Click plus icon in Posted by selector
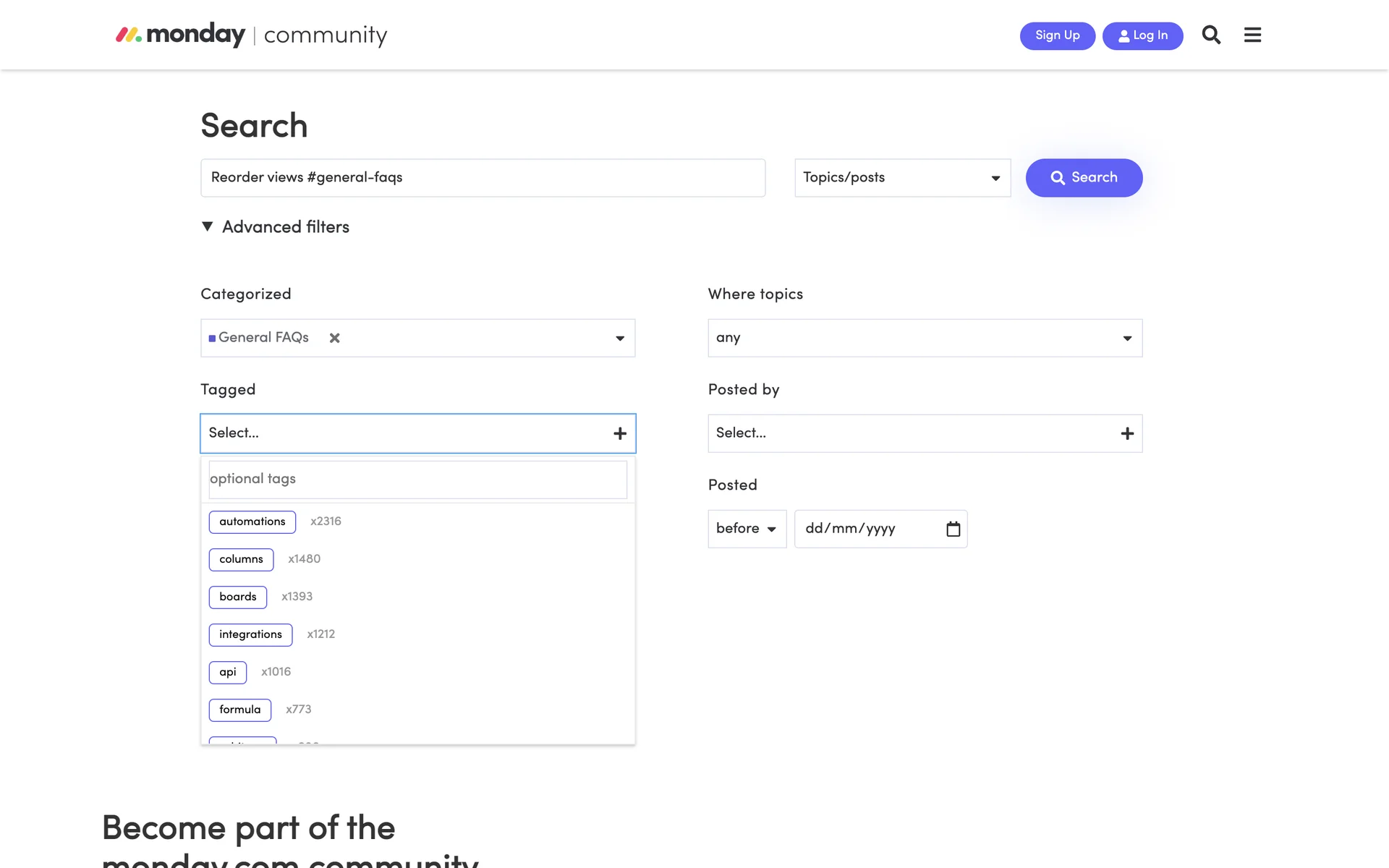 1127,433
